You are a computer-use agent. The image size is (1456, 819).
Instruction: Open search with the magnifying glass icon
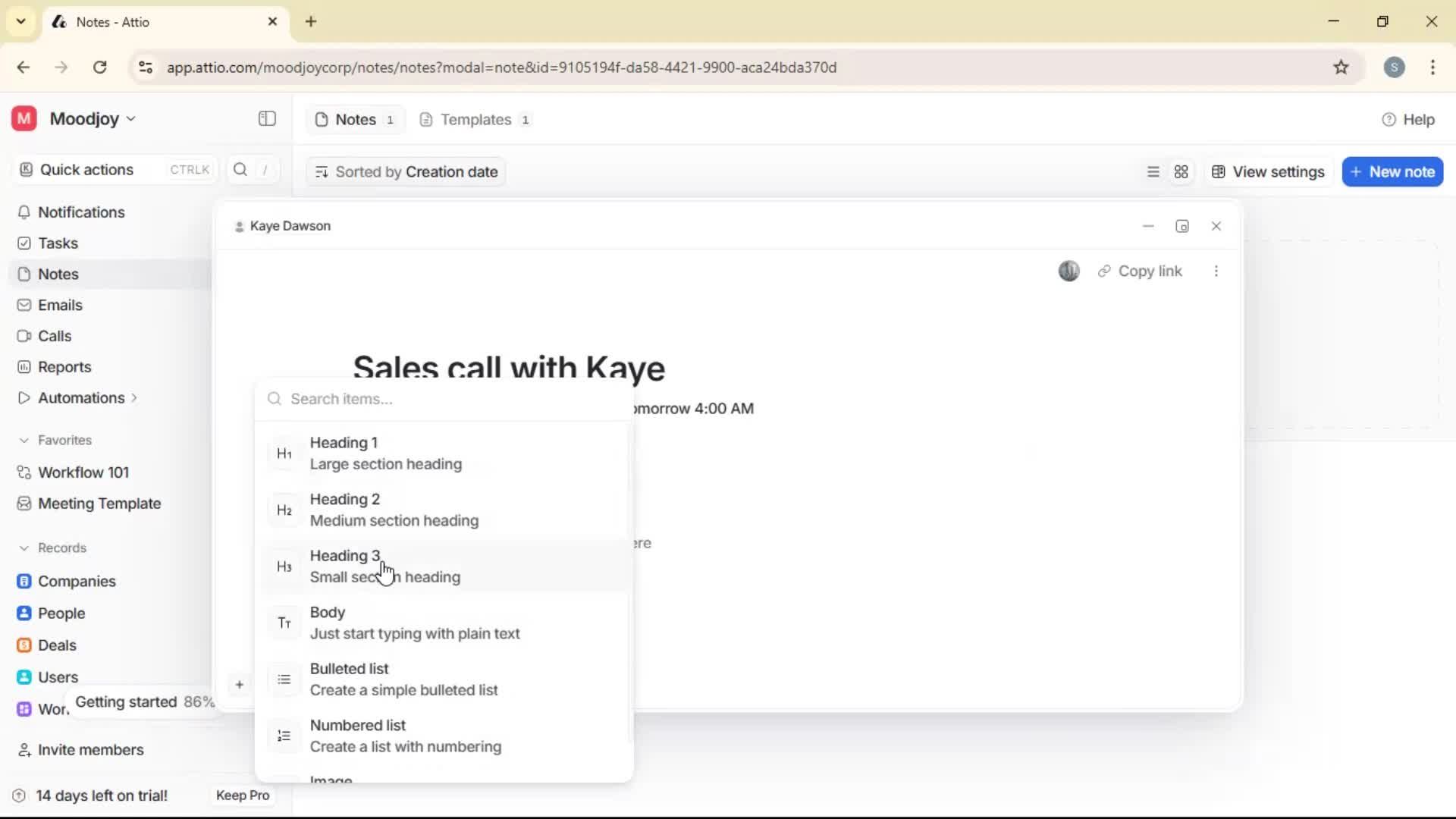(x=240, y=169)
